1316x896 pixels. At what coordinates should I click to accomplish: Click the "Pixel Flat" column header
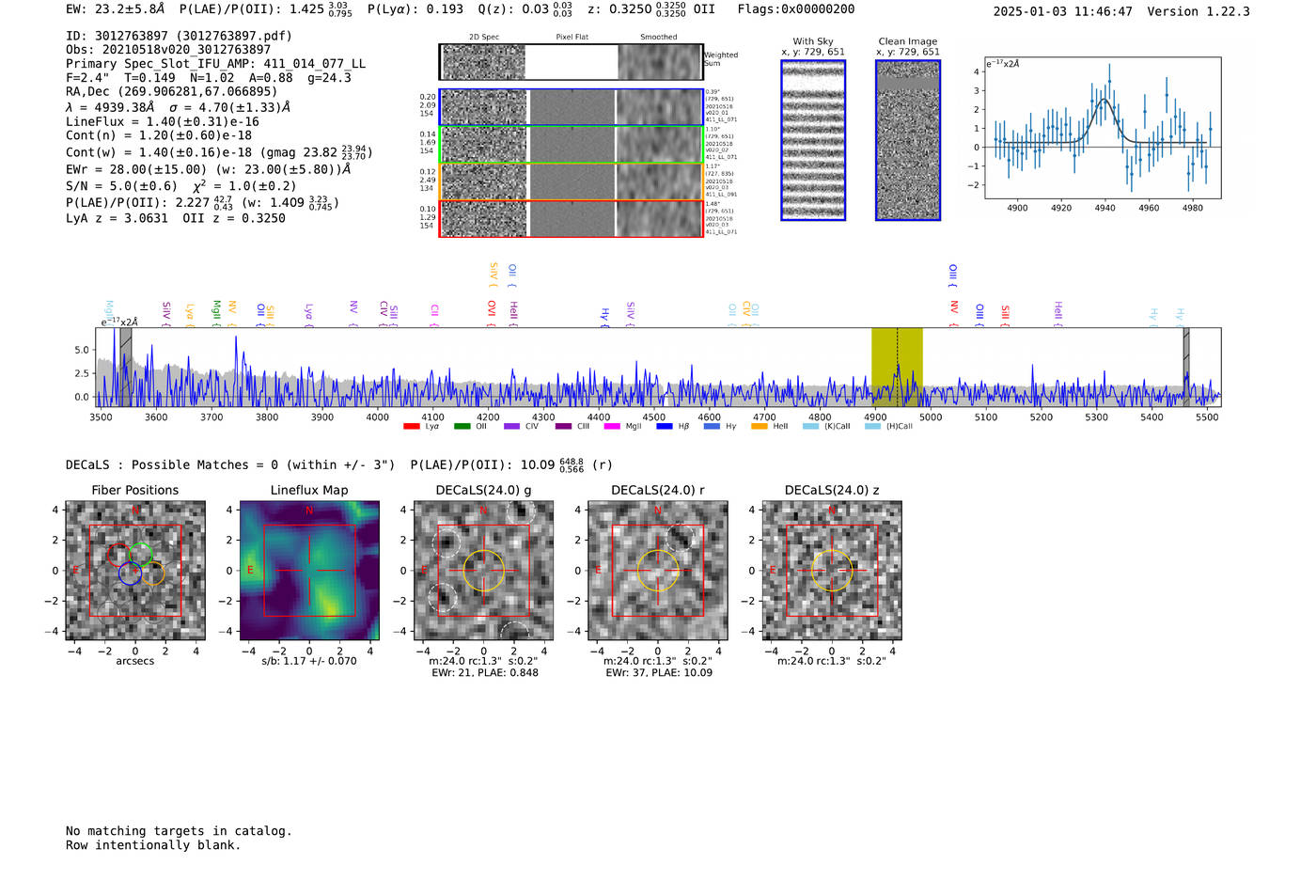572,38
